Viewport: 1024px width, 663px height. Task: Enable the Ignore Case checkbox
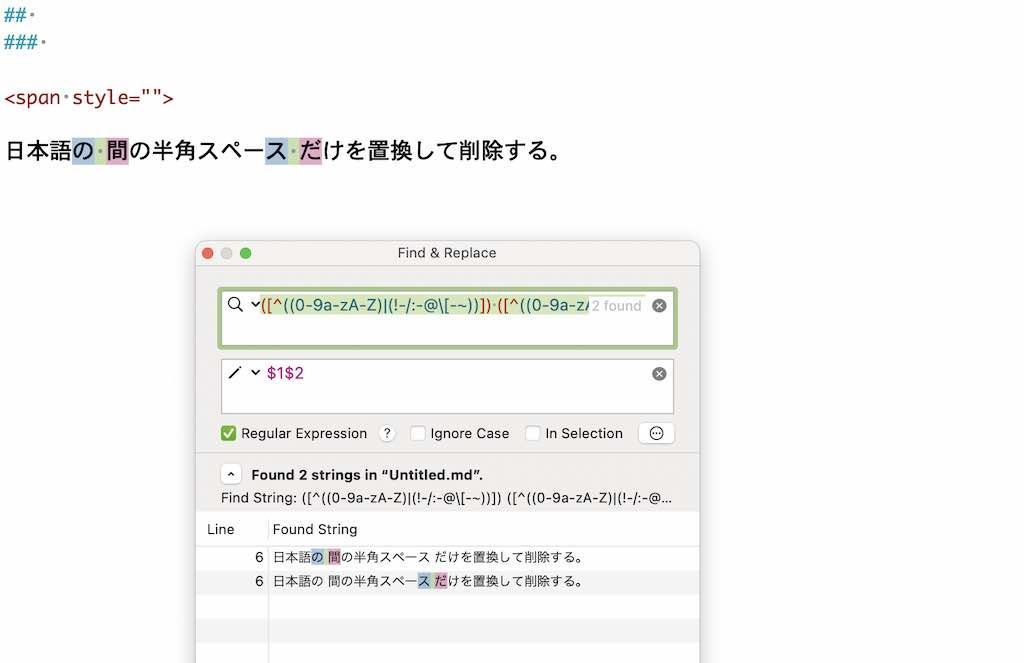click(x=418, y=433)
